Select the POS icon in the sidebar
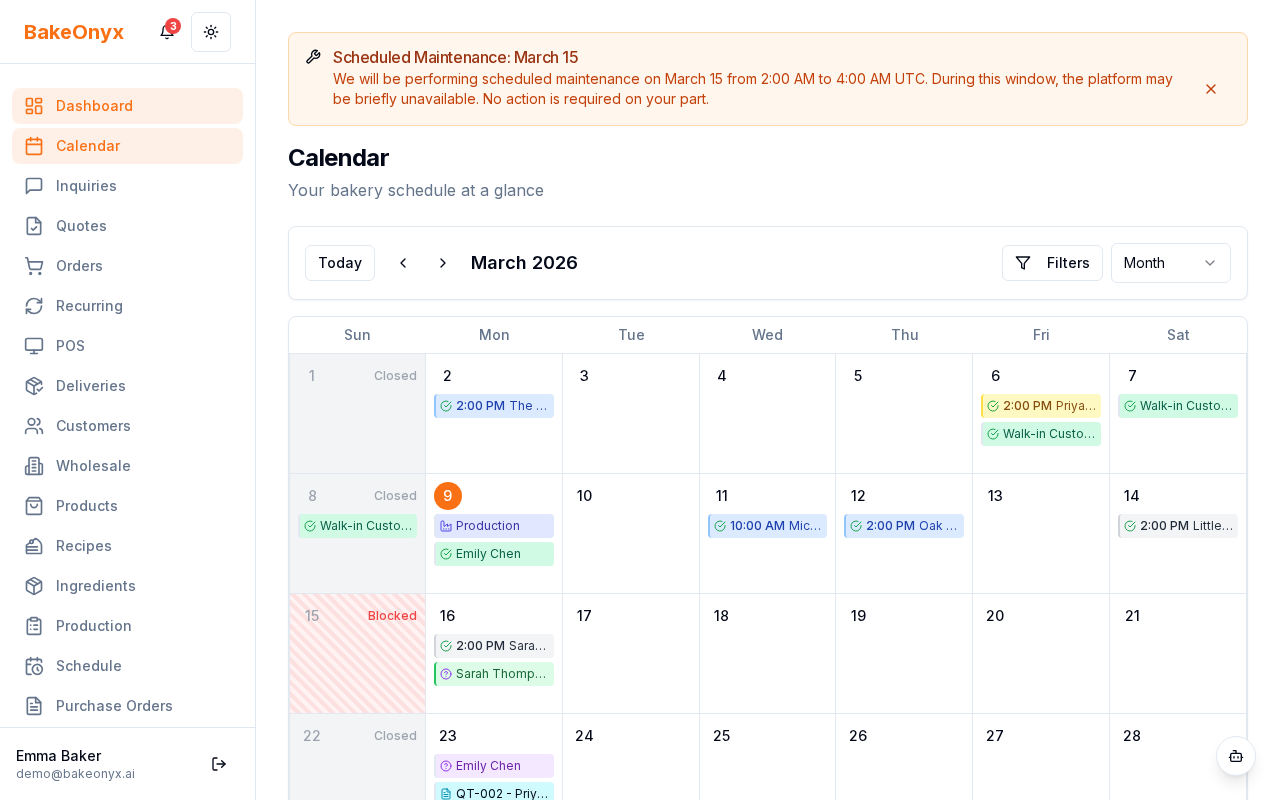1280x800 pixels. 36,346
